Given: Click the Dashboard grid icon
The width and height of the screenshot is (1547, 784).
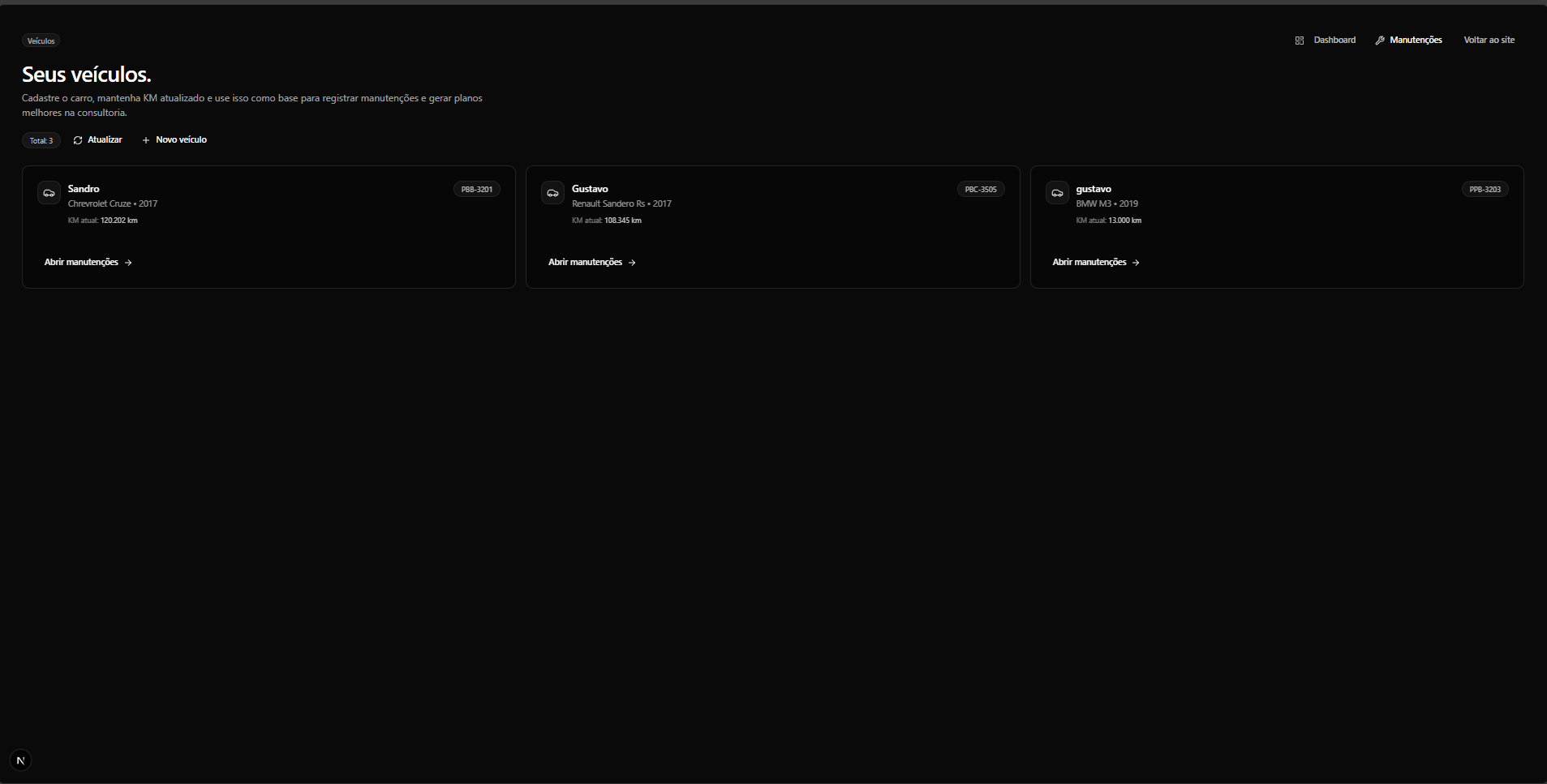Looking at the screenshot, I should click(x=1300, y=41).
